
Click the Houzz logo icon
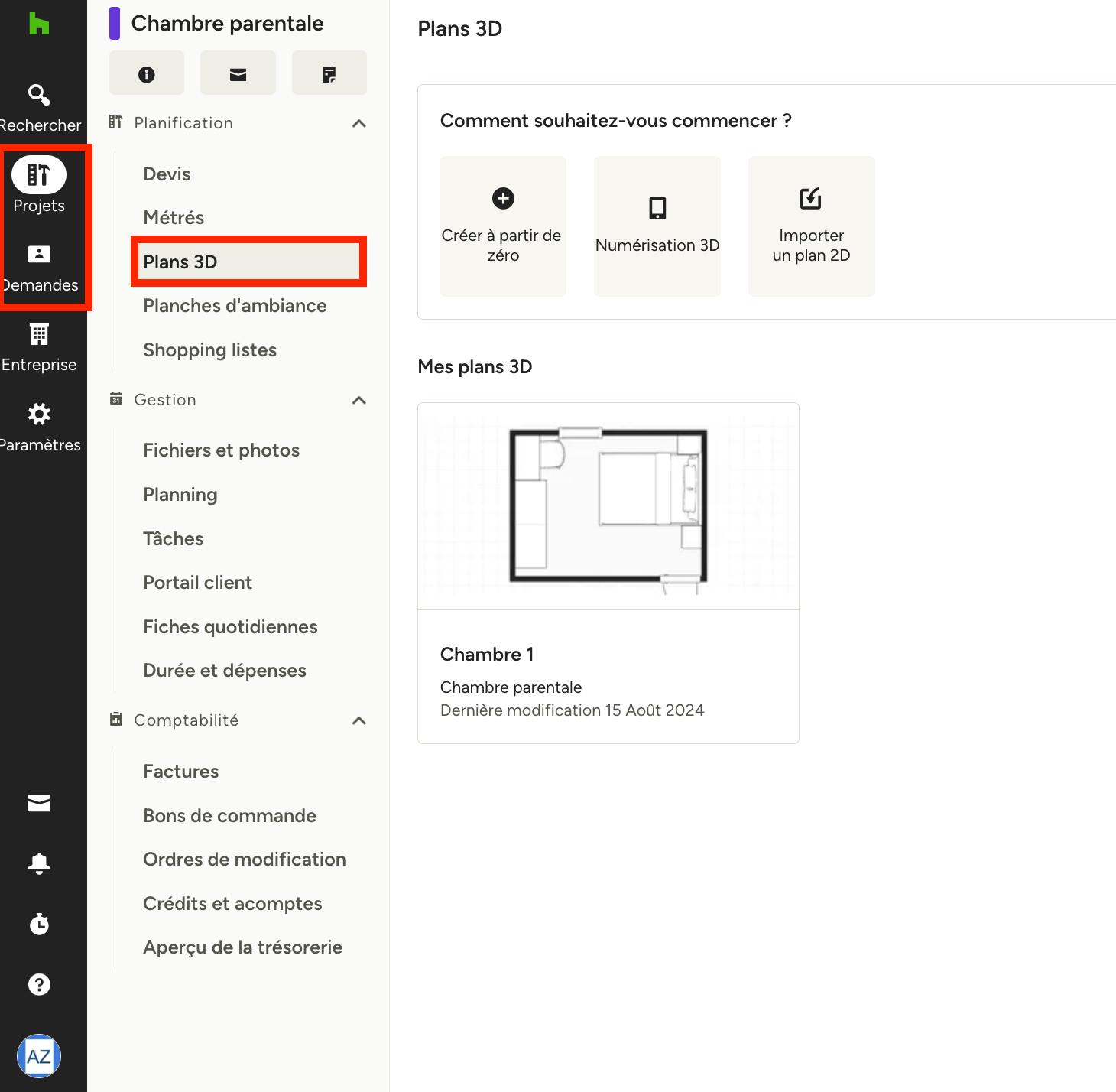click(x=38, y=24)
